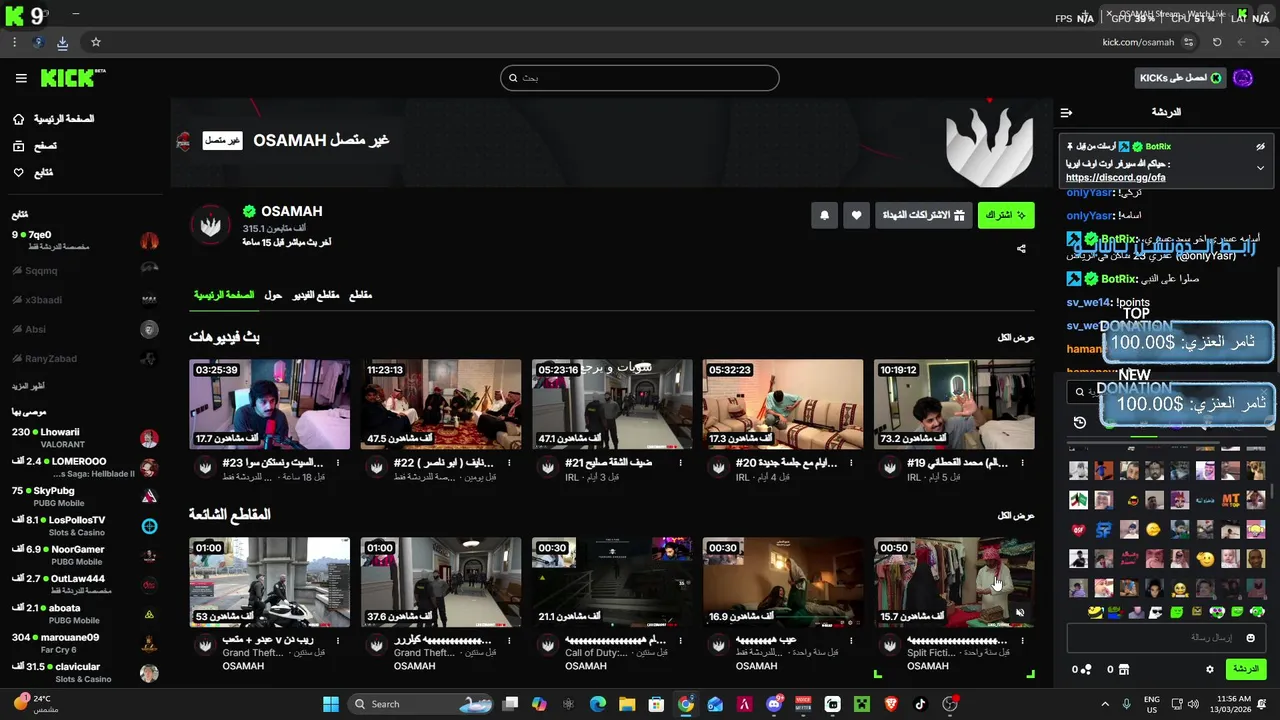1280x720 pixels.
Task: Open chat settings gear icon
Action: point(1210,669)
